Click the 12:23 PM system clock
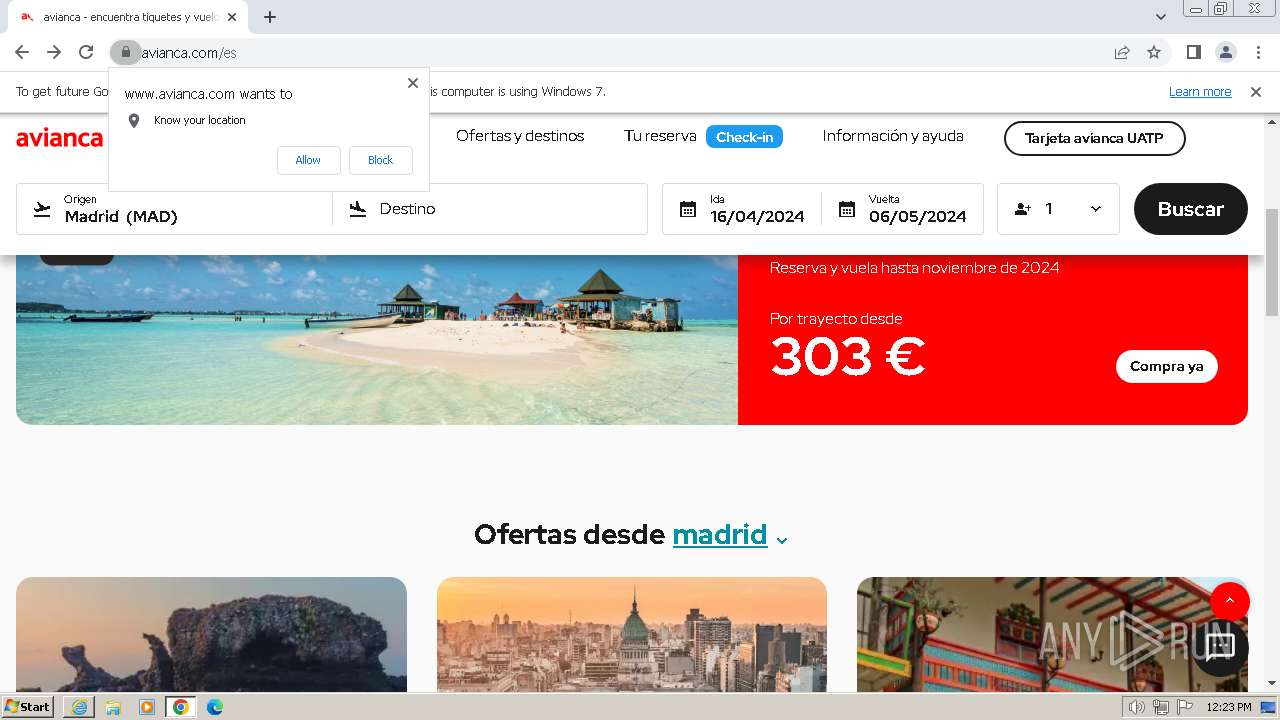Image resolution: width=1280 pixels, height=720 pixels. (1229, 707)
